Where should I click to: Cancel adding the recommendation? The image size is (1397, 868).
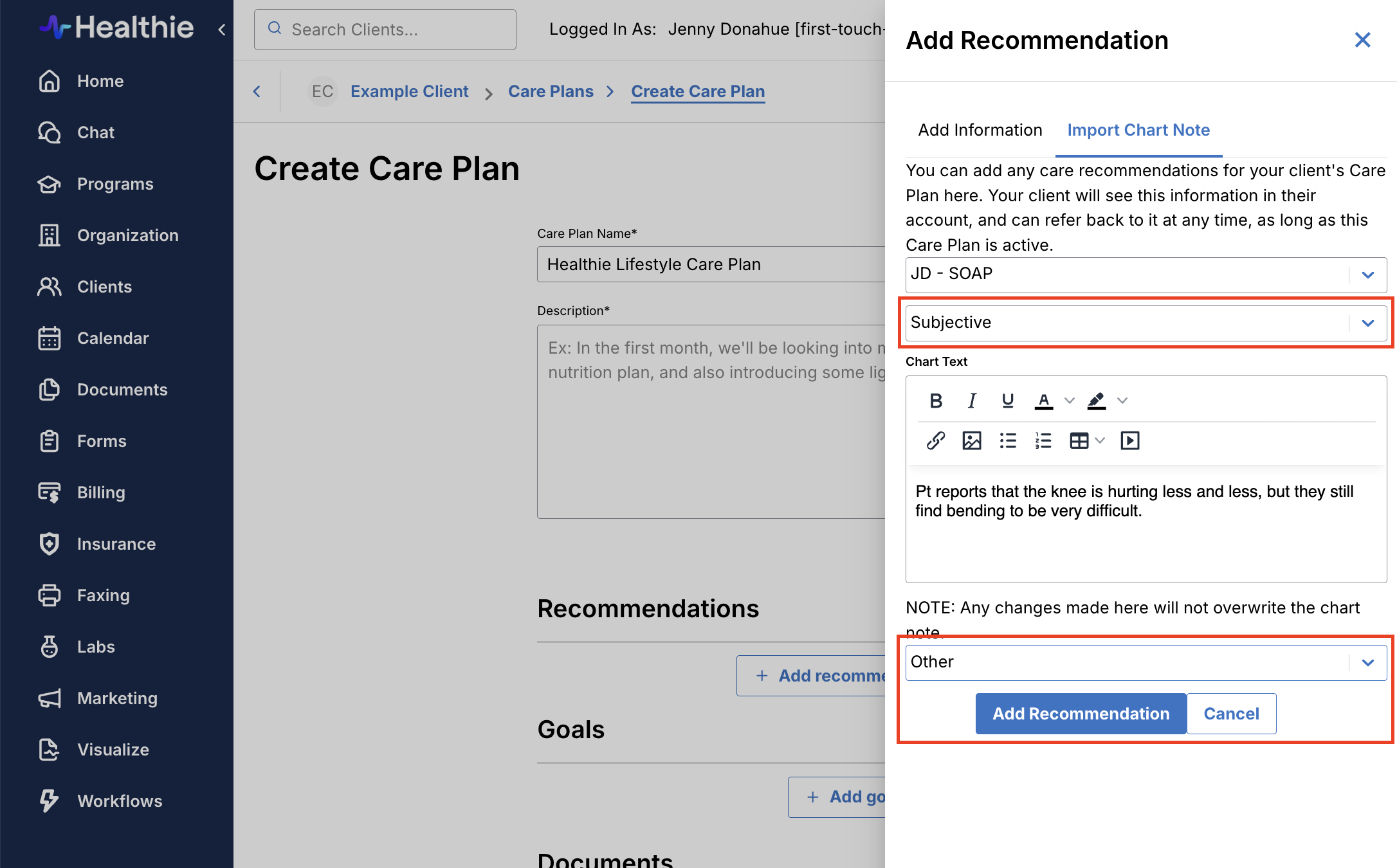1231,714
